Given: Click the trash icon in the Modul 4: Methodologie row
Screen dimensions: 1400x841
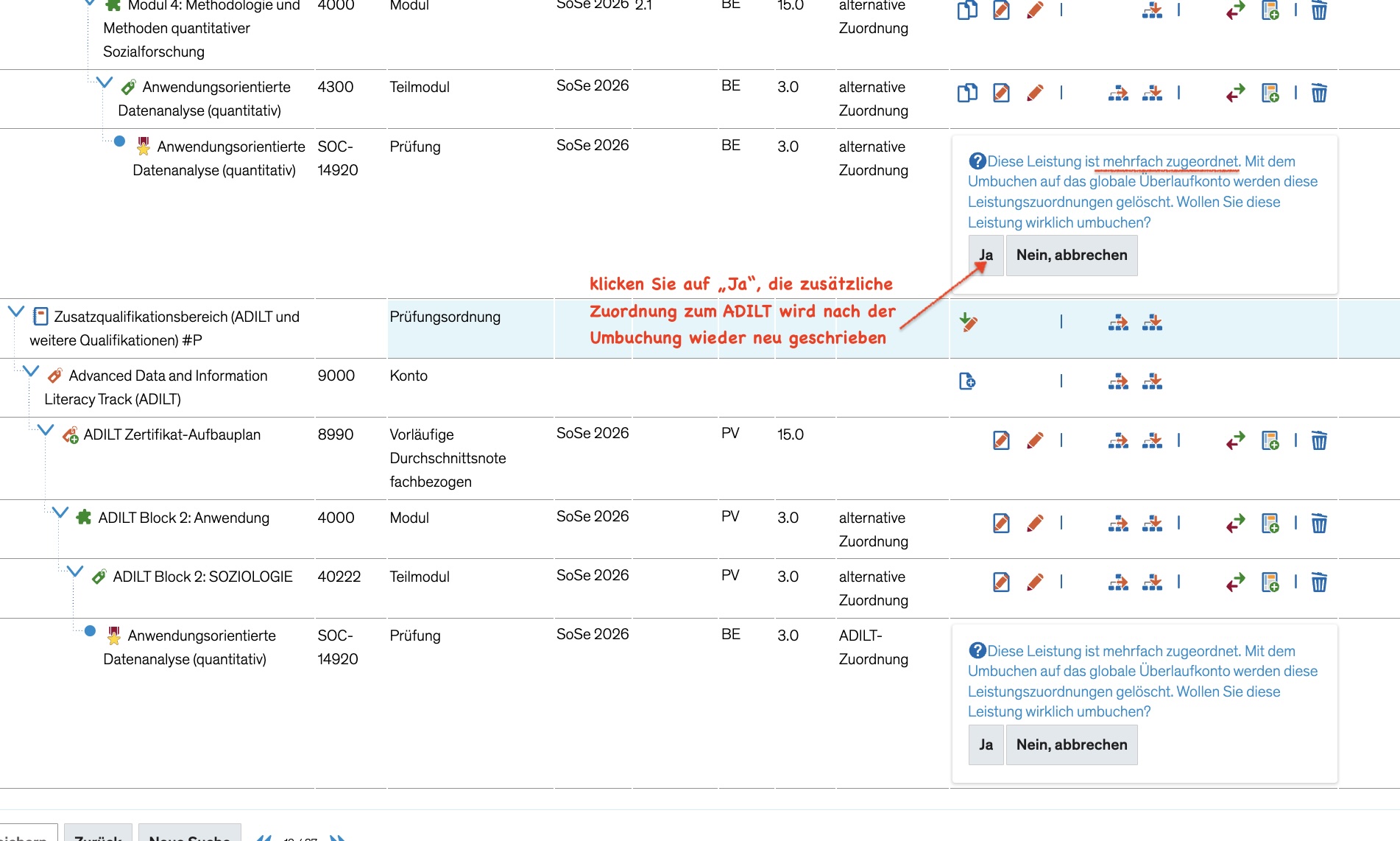Looking at the screenshot, I should pyautogui.click(x=1319, y=10).
